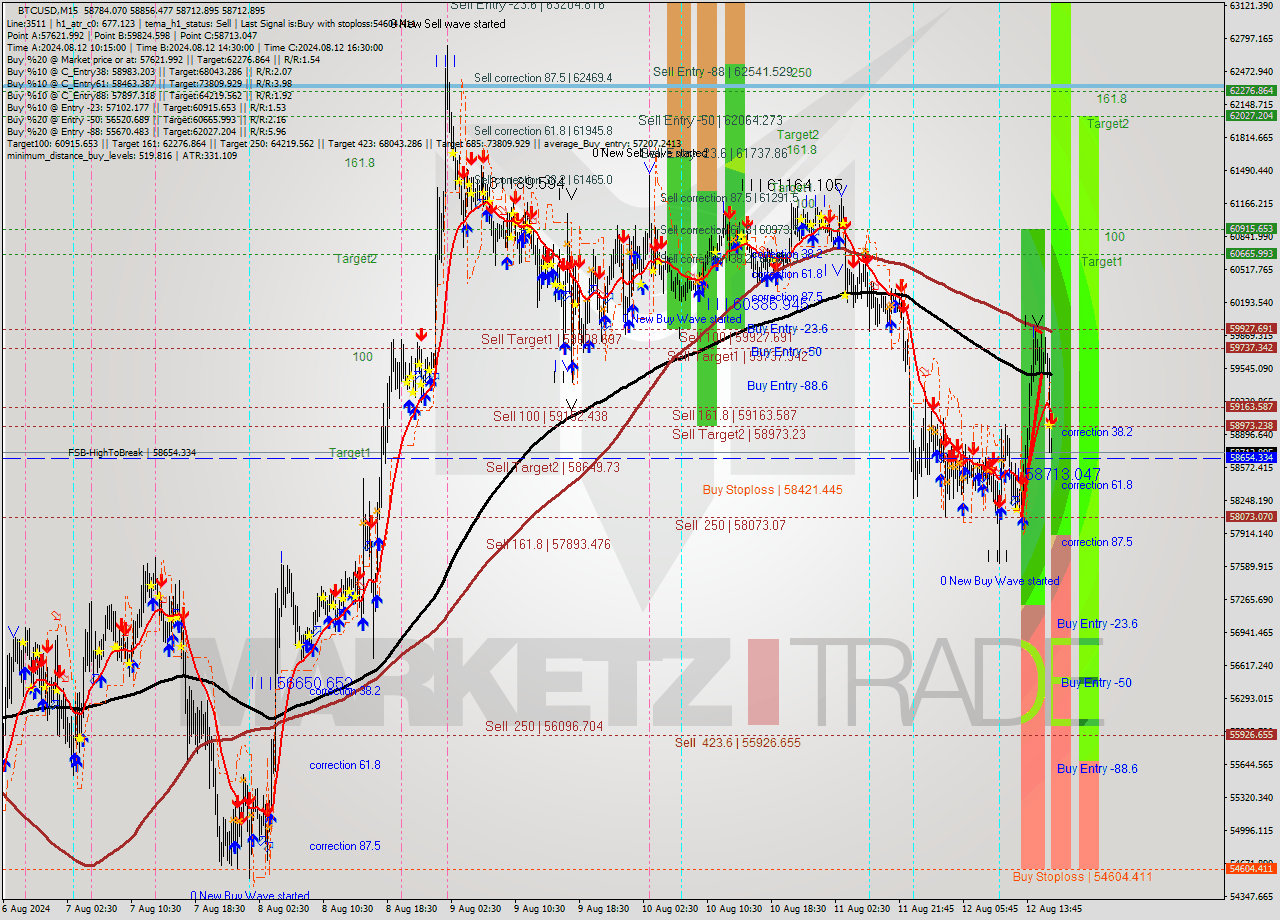1280x920 pixels.
Task: Click 'Sell Entry -88 | 62541.529' label
Action: tap(722, 72)
